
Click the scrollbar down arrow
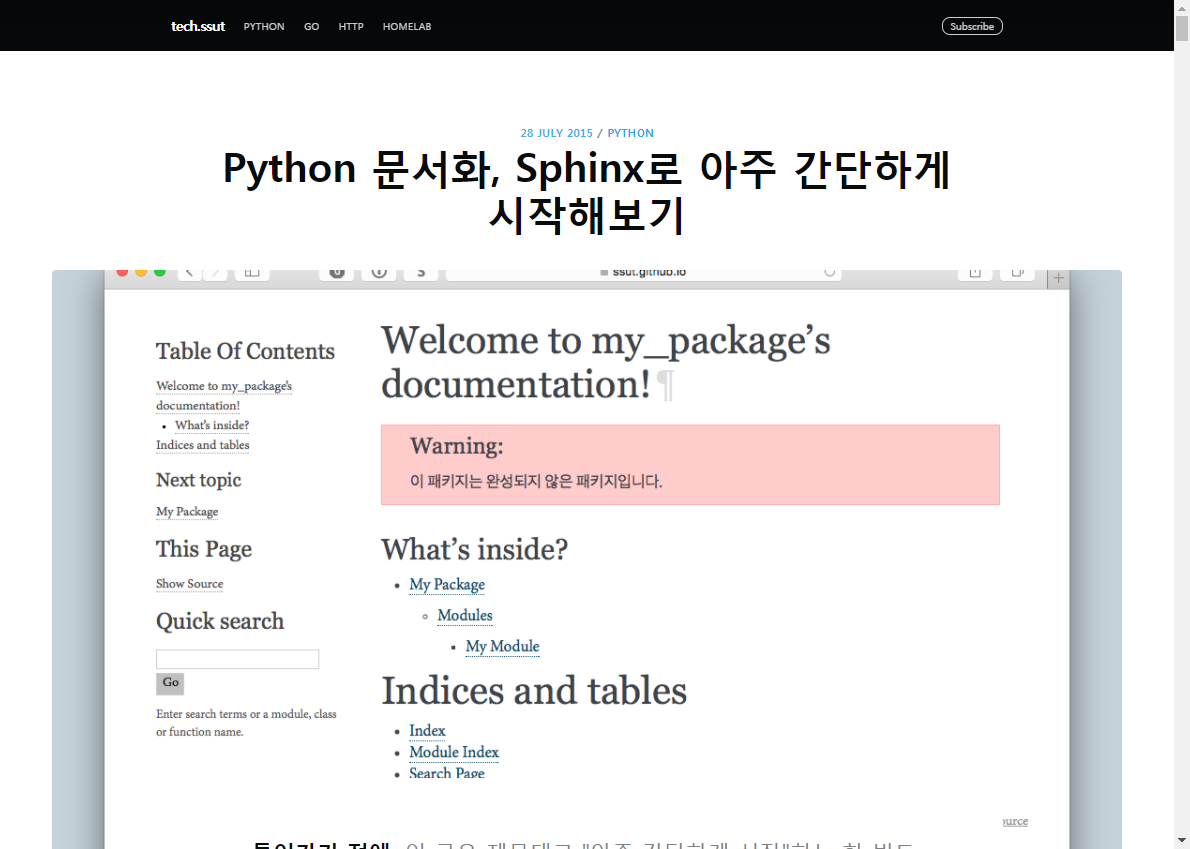(1181, 840)
